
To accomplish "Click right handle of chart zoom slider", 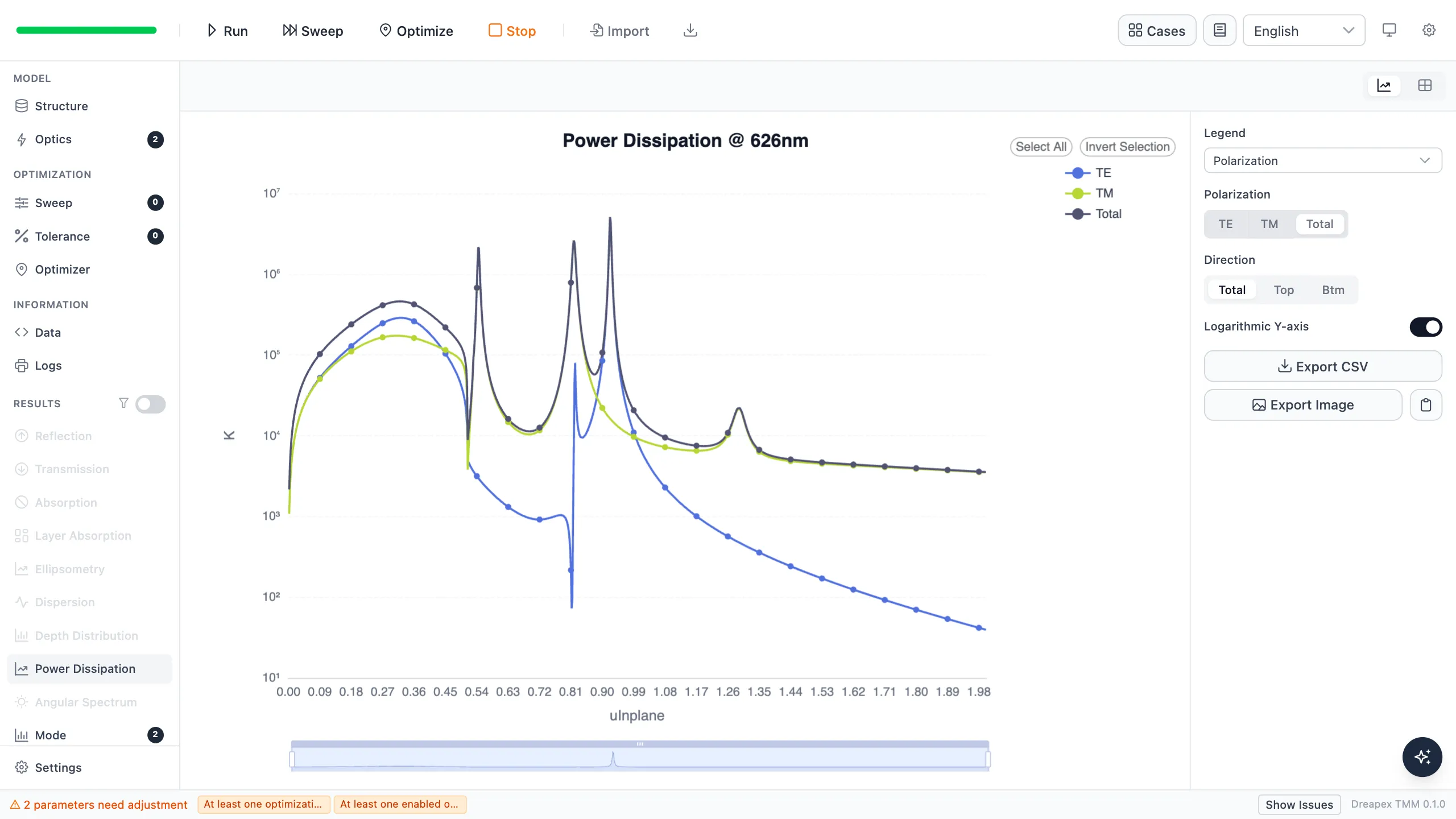I will (x=988, y=759).
